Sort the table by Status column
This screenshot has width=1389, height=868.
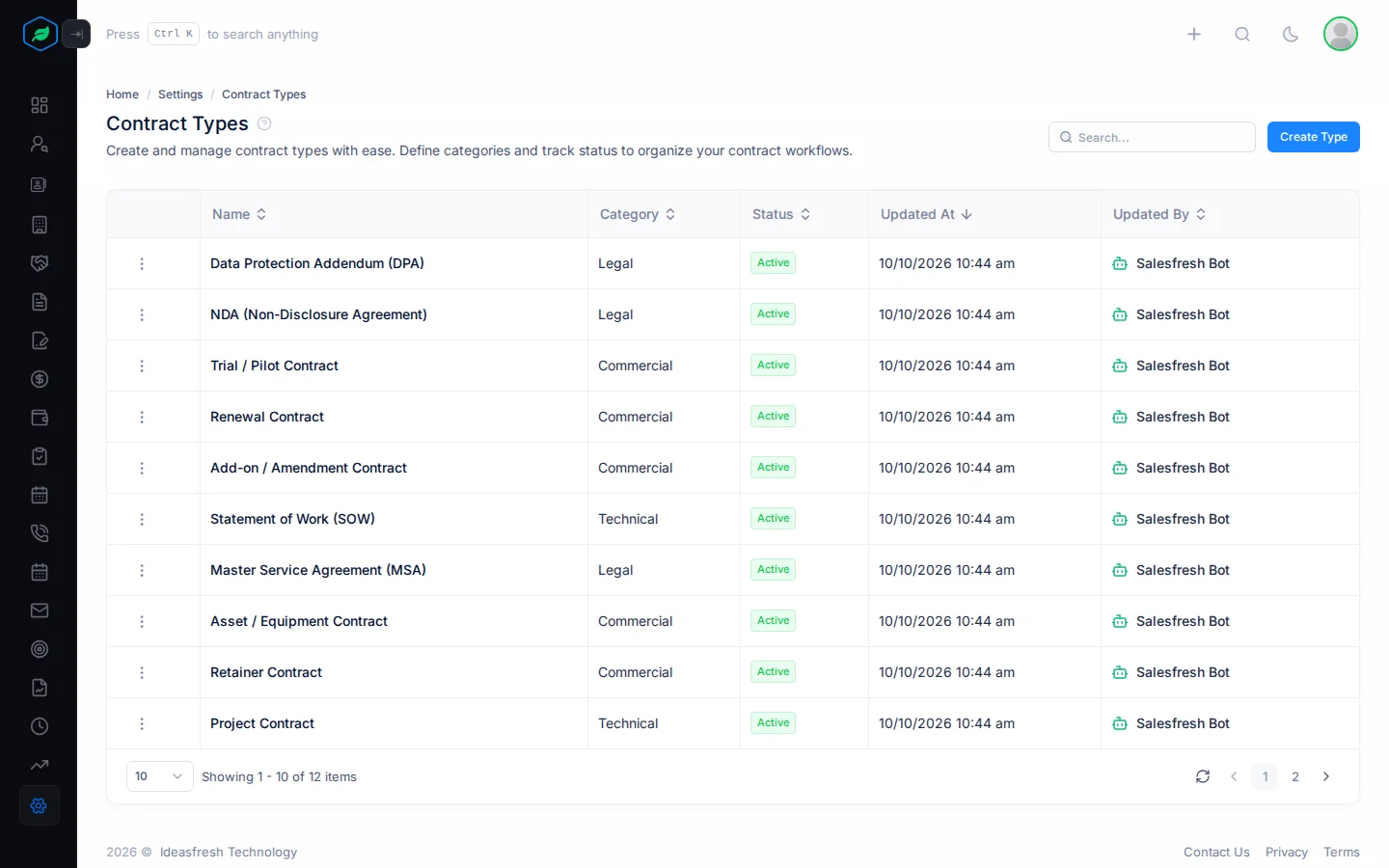[781, 214]
